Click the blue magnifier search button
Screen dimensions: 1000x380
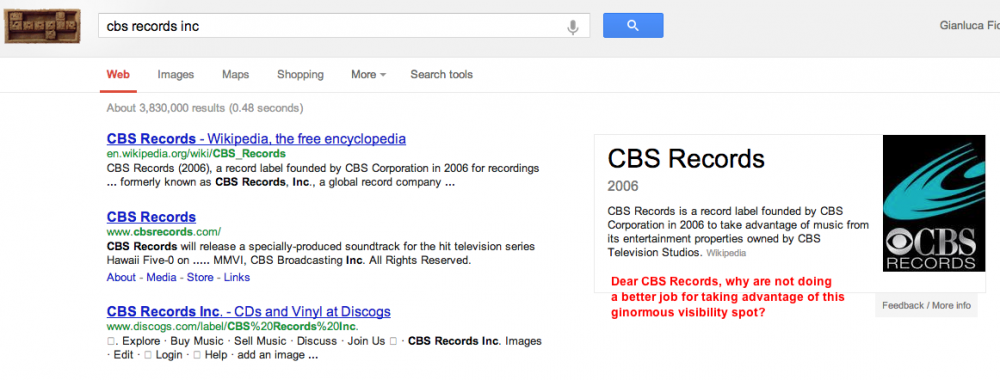click(633, 26)
